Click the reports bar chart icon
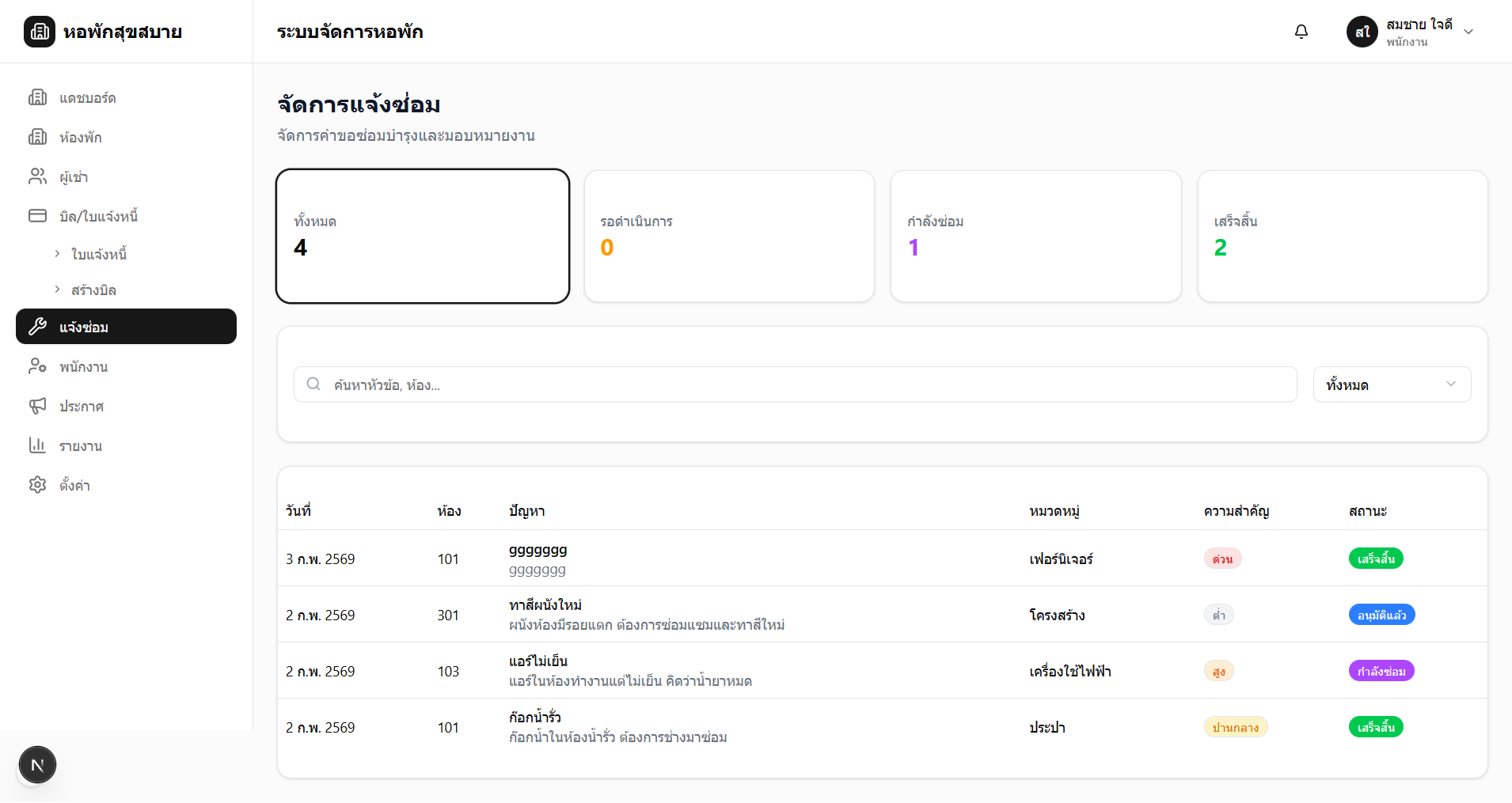1512x803 pixels. click(37, 445)
